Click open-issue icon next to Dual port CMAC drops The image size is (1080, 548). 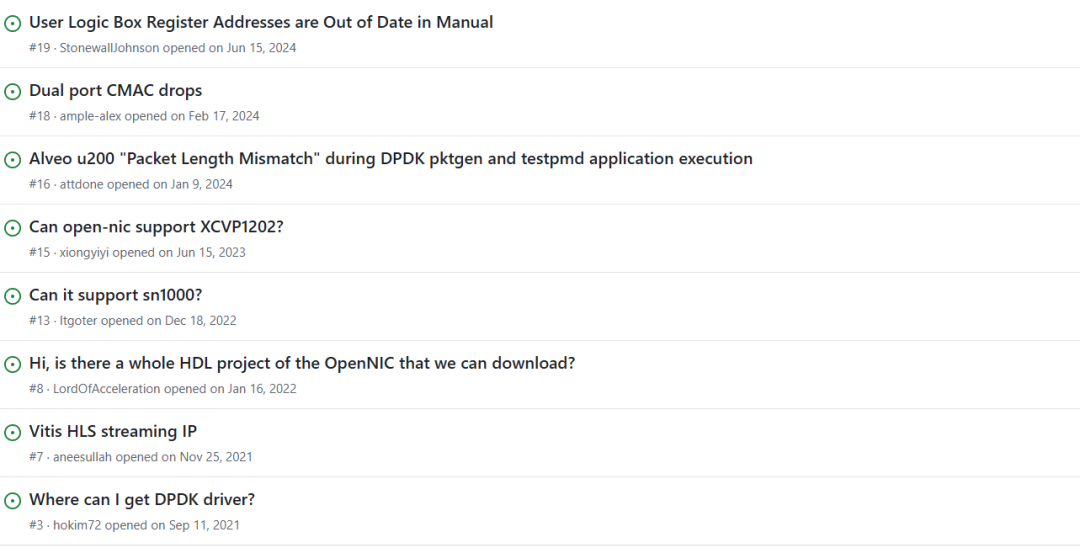[x=12, y=92]
